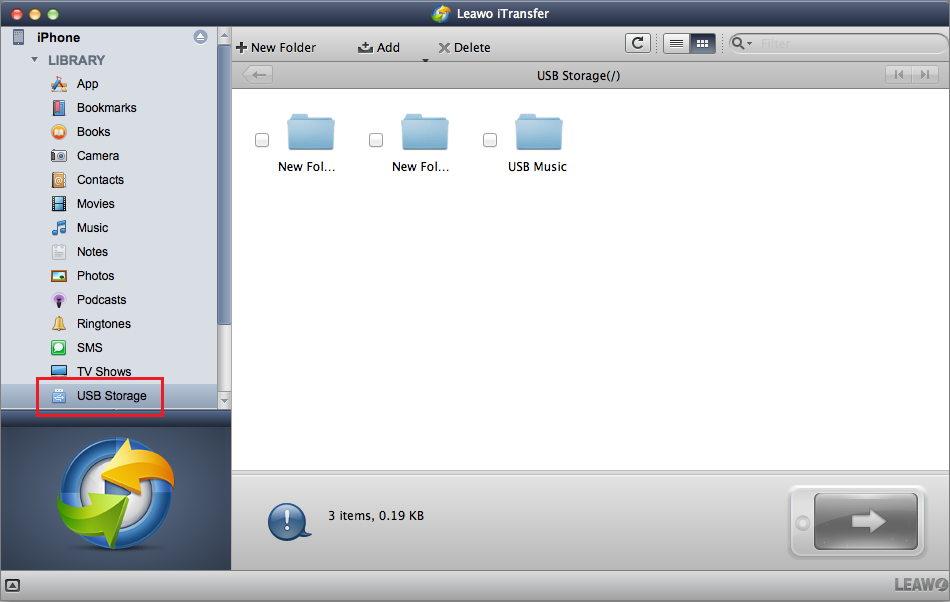Viewport: 950px width, 602px height.
Task: Click the Delete button
Action: pyautogui.click(x=464, y=47)
